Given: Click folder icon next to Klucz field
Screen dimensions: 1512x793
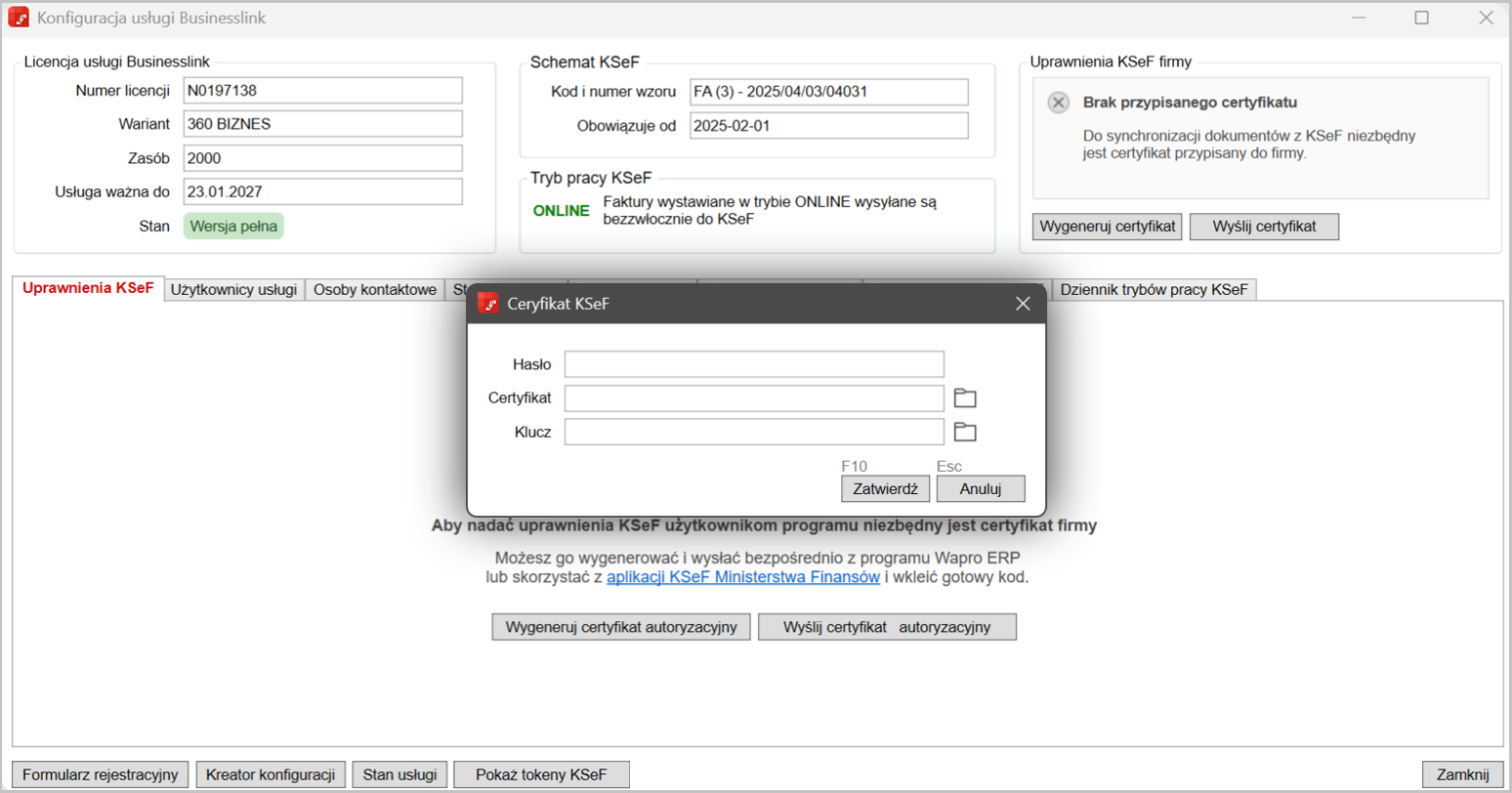Looking at the screenshot, I should point(965,433).
